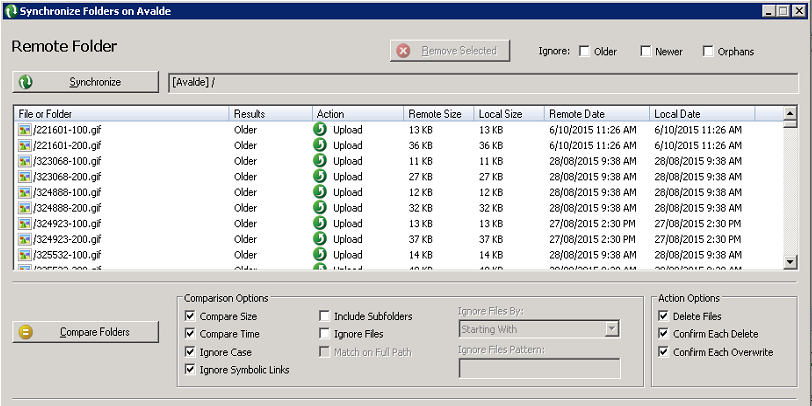
Task: Click green upload icon in 323068-200.gif row
Action: click(x=320, y=176)
